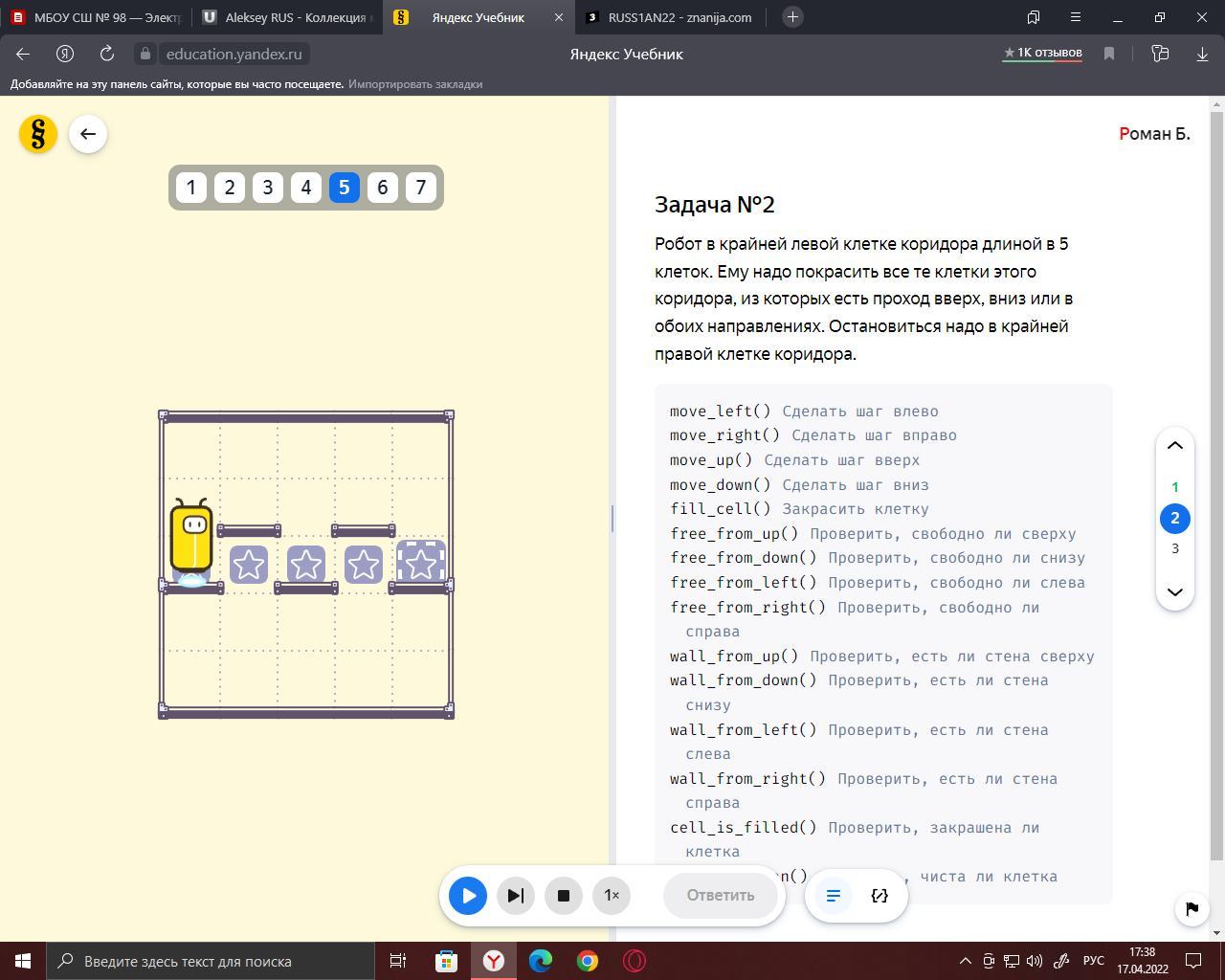1225x980 pixels.
Task: Switch to the curly braces code view
Action: coord(880,896)
